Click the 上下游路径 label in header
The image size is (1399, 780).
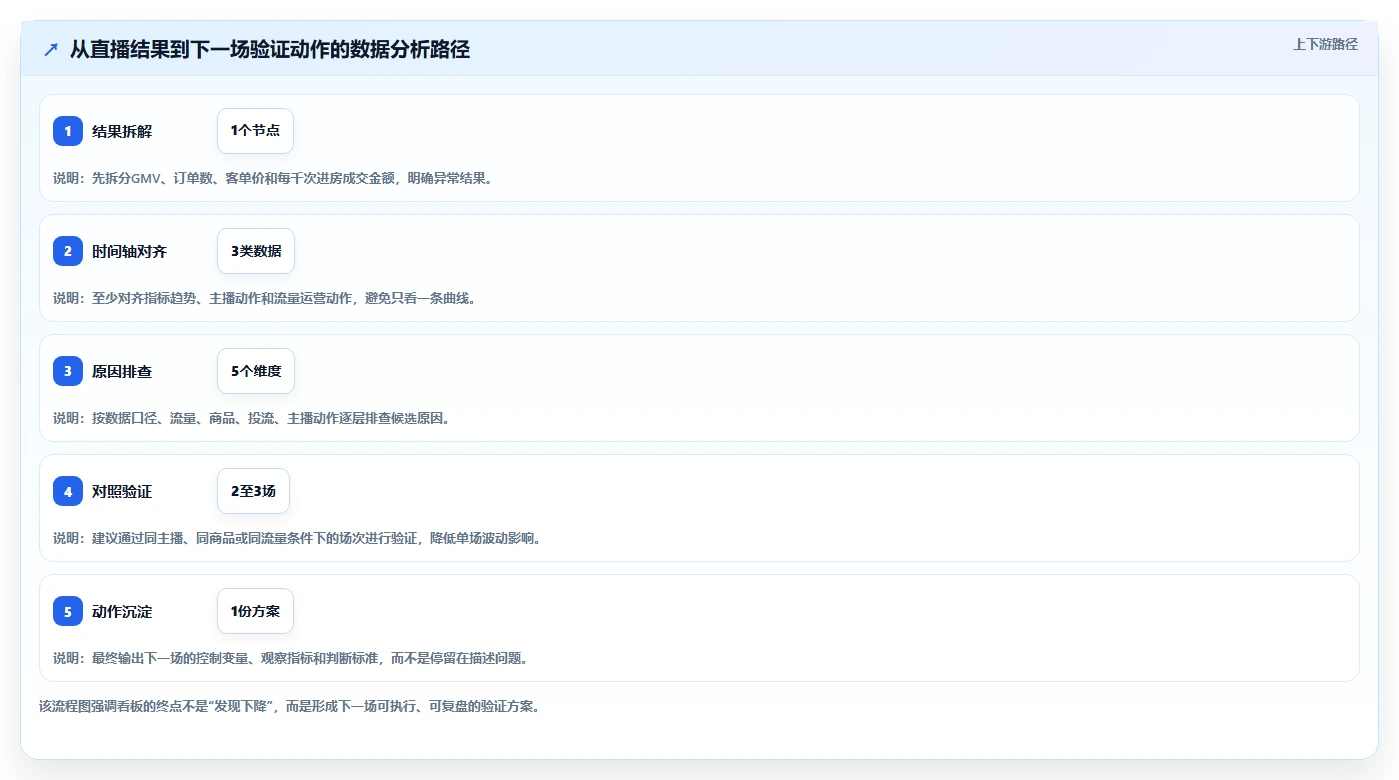tap(1326, 44)
